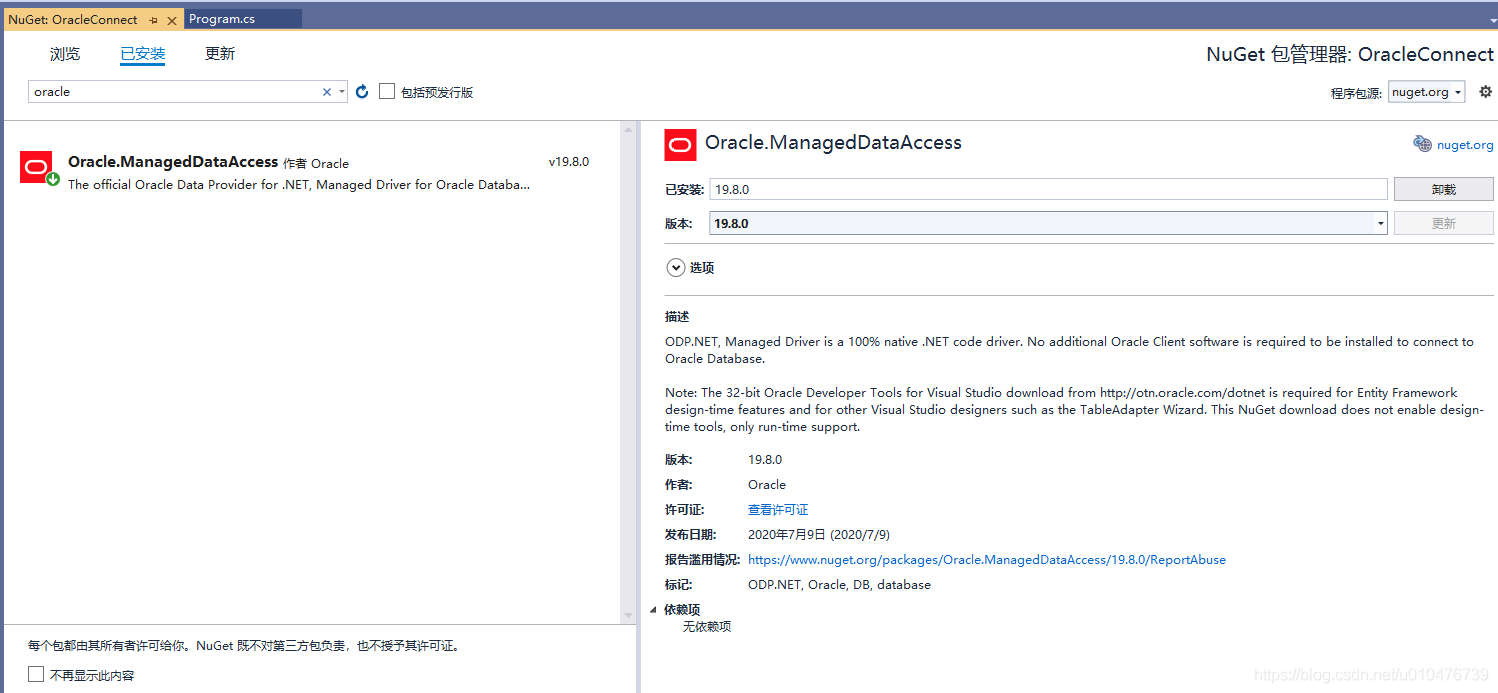The width and height of the screenshot is (1498, 693).
Task: Click the NuGet package manager: OracleConnect heading
Action: click(x=1350, y=55)
